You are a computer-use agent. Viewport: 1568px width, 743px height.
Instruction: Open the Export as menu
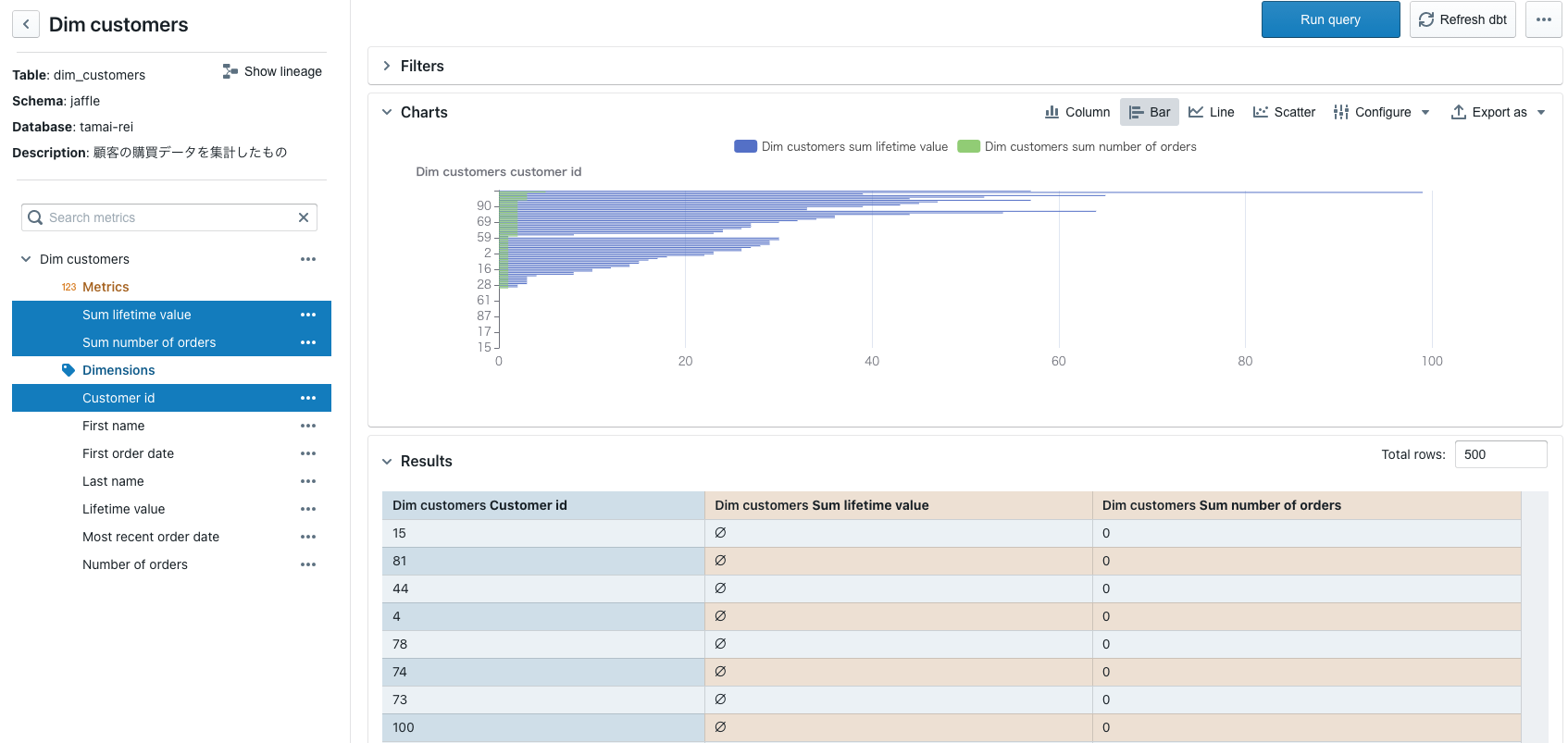click(1498, 112)
